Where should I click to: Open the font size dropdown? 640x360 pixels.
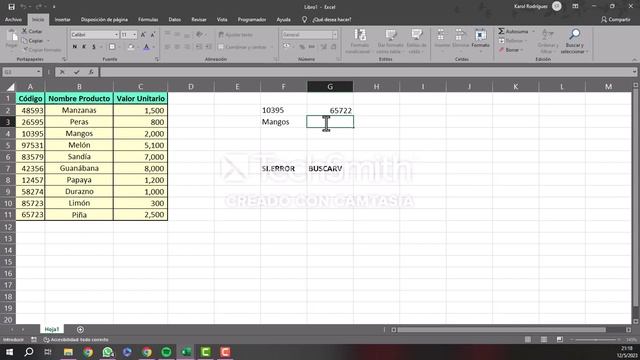point(134,35)
